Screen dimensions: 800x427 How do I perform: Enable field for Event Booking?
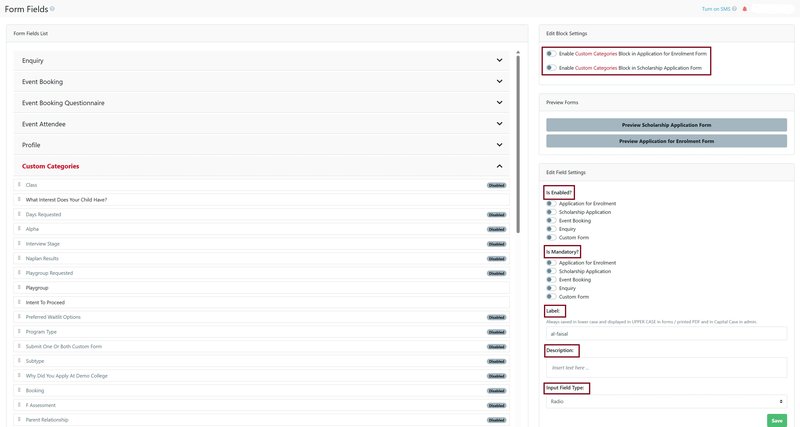(551, 220)
